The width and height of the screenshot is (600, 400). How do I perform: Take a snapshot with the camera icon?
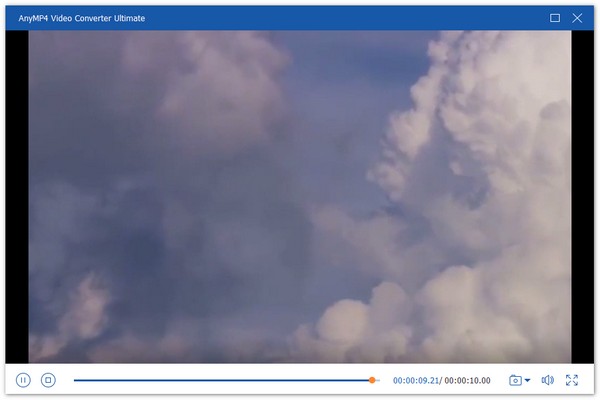tap(515, 380)
